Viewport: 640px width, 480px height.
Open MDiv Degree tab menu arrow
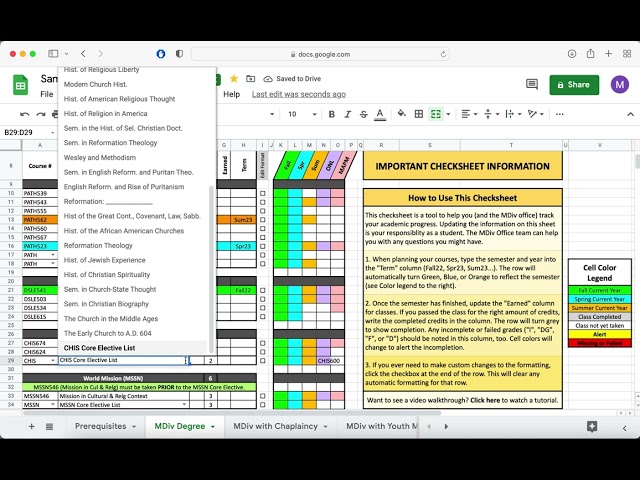213,427
